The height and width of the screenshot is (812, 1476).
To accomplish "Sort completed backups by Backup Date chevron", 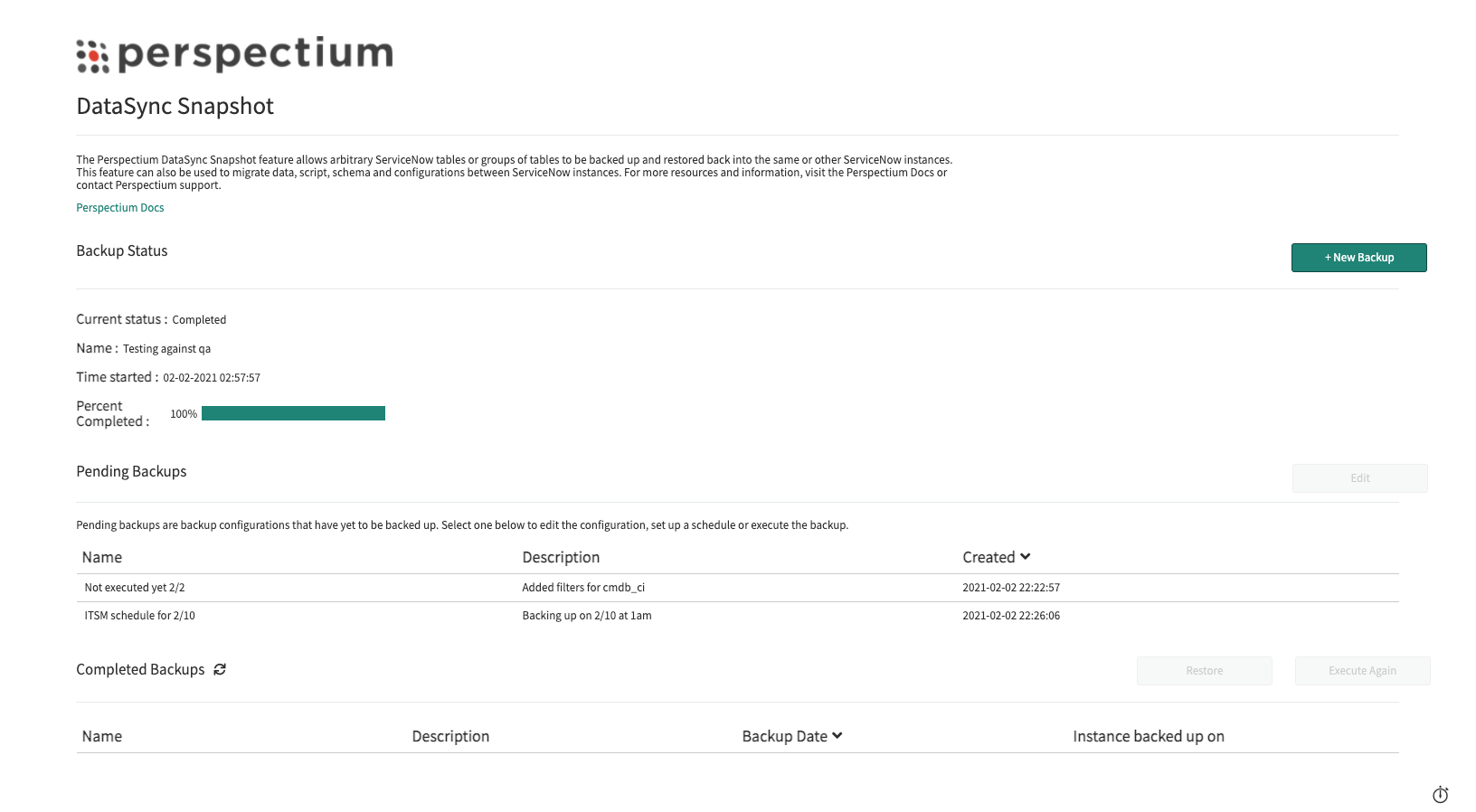I will click(837, 735).
